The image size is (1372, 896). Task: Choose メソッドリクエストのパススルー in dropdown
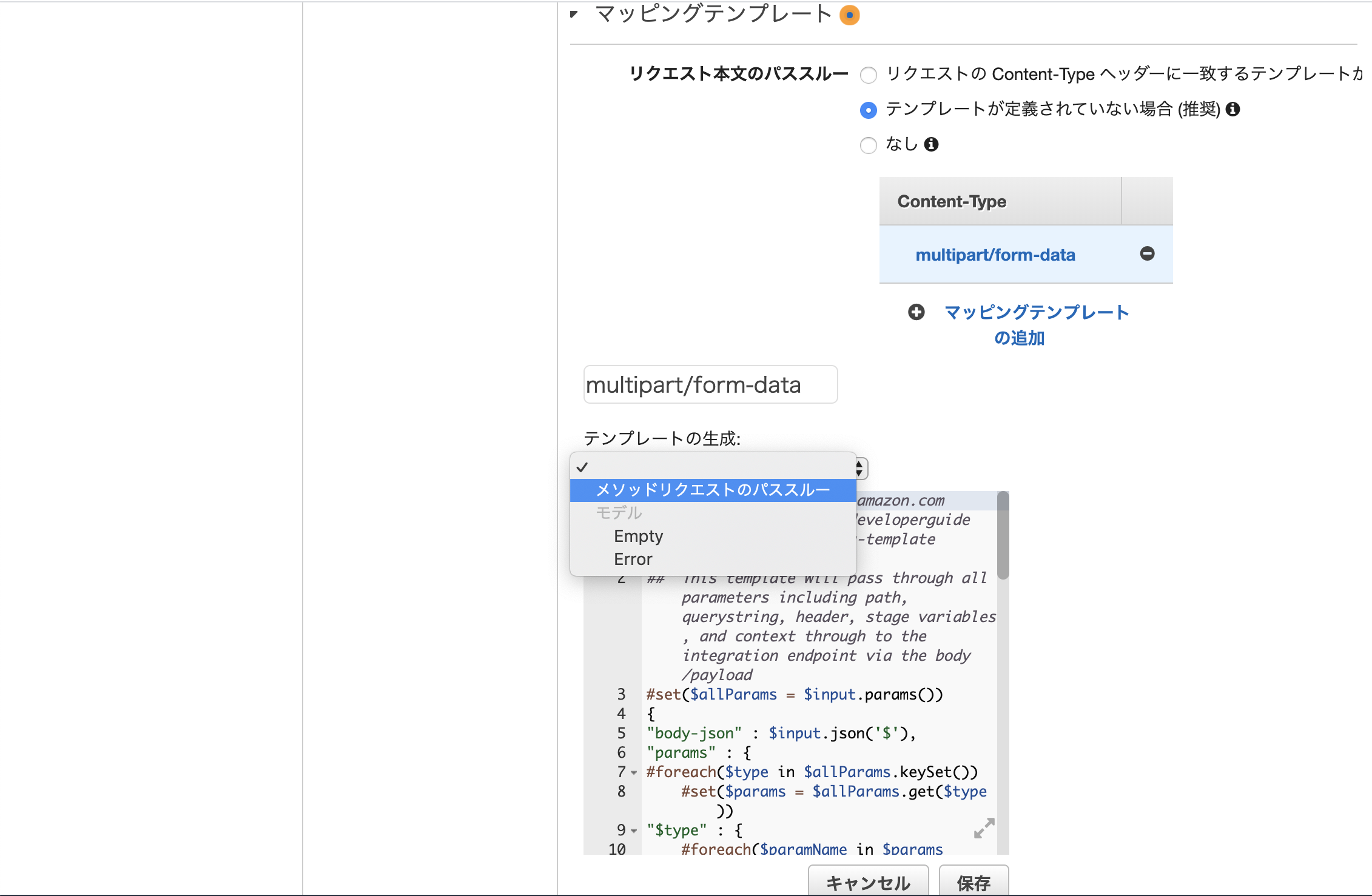tap(713, 490)
